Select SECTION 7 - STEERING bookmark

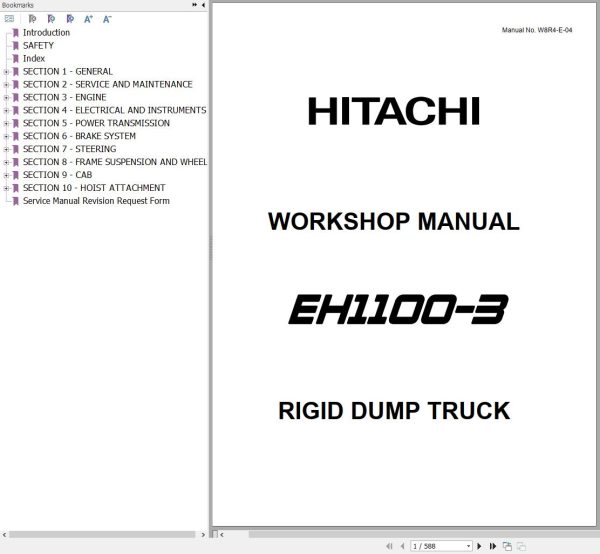click(69, 149)
